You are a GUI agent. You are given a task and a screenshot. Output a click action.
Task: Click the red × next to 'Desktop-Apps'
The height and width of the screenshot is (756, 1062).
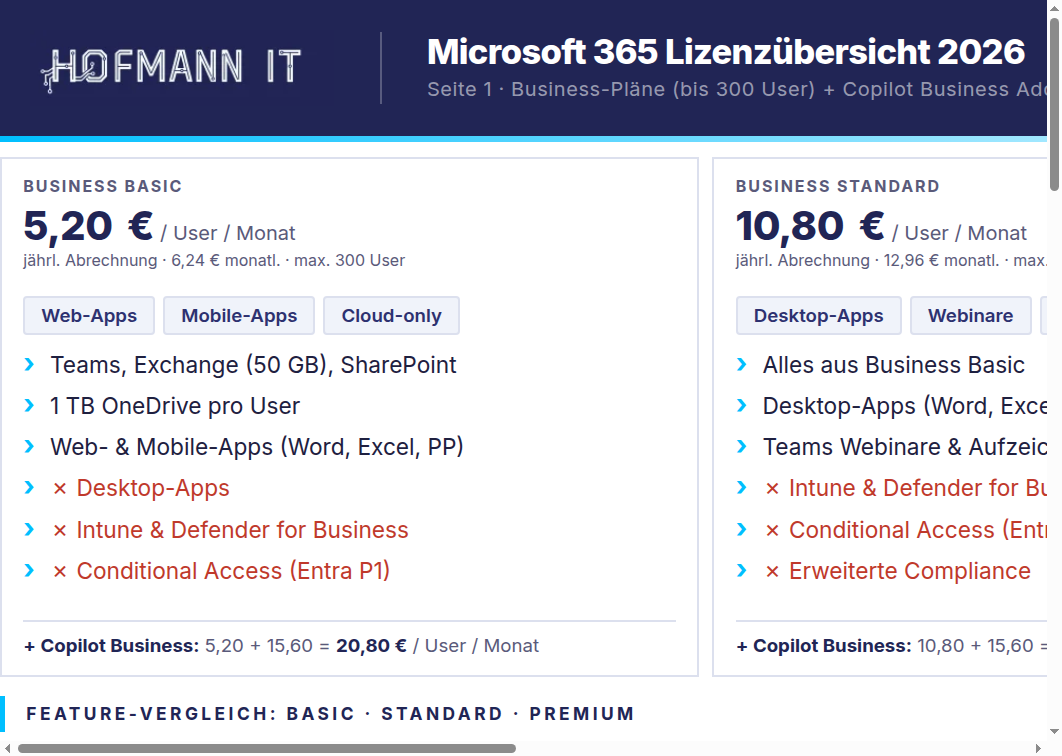coord(62,488)
